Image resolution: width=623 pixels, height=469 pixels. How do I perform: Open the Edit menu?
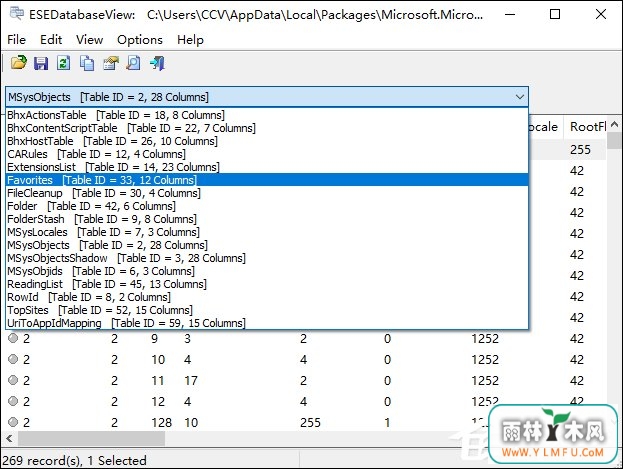pyautogui.click(x=51, y=40)
